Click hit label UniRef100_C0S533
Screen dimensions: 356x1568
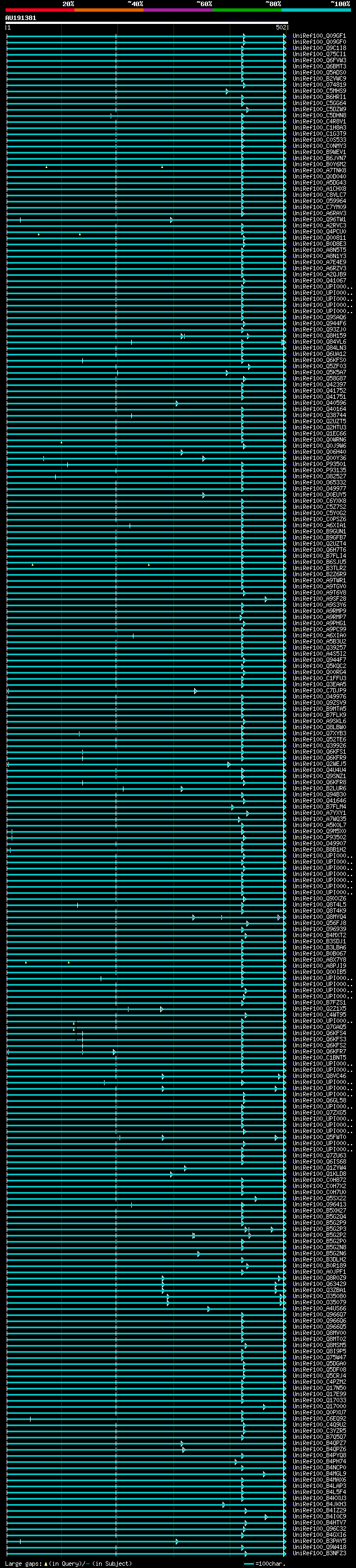tap(319, 140)
